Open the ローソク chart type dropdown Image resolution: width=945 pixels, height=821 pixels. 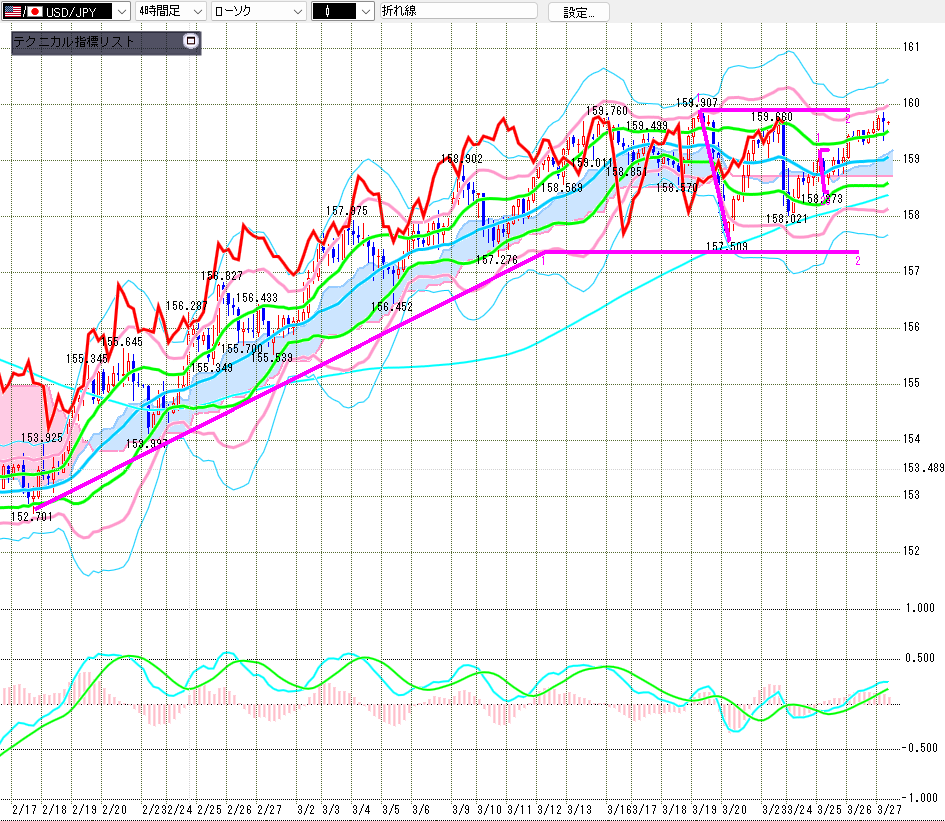pyautogui.click(x=297, y=12)
